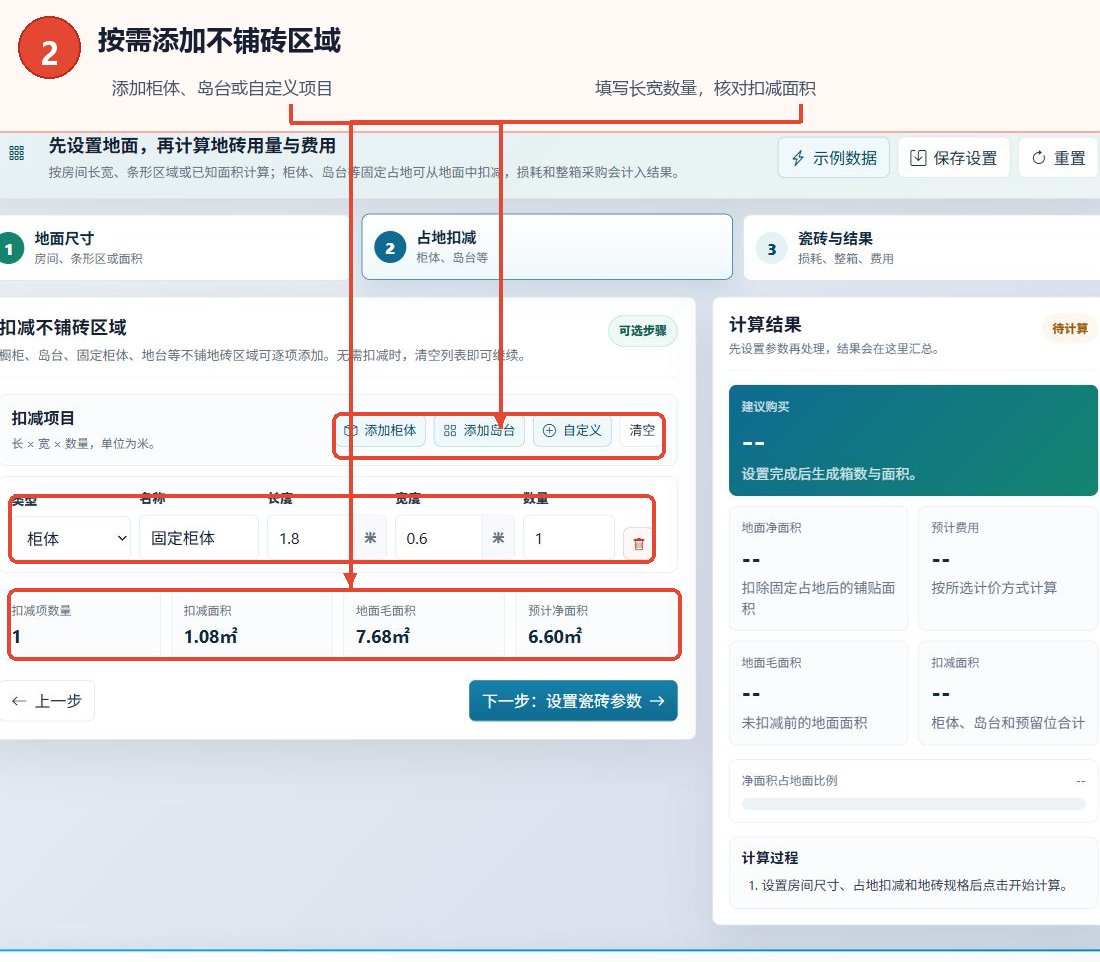Click the 待计算 status badge
The width and height of the screenshot is (1100, 962).
pyautogui.click(x=1070, y=329)
